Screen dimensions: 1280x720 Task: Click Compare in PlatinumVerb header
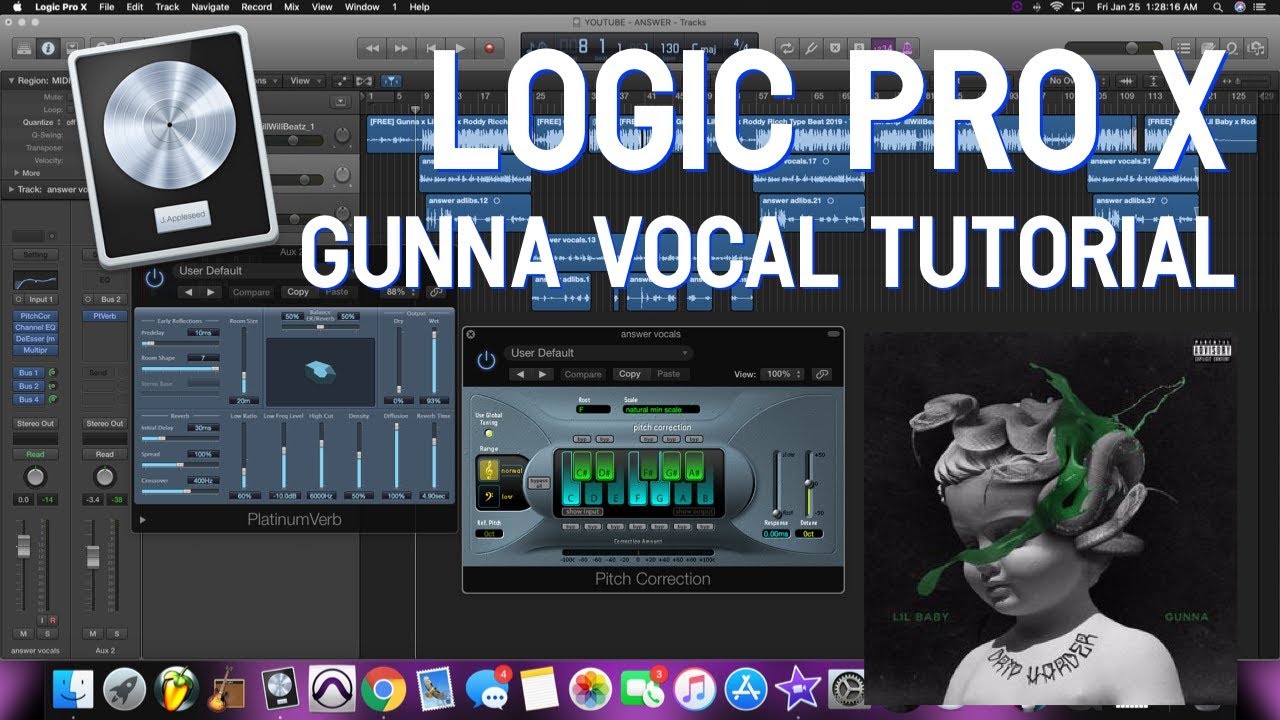pyautogui.click(x=252, y=292)
